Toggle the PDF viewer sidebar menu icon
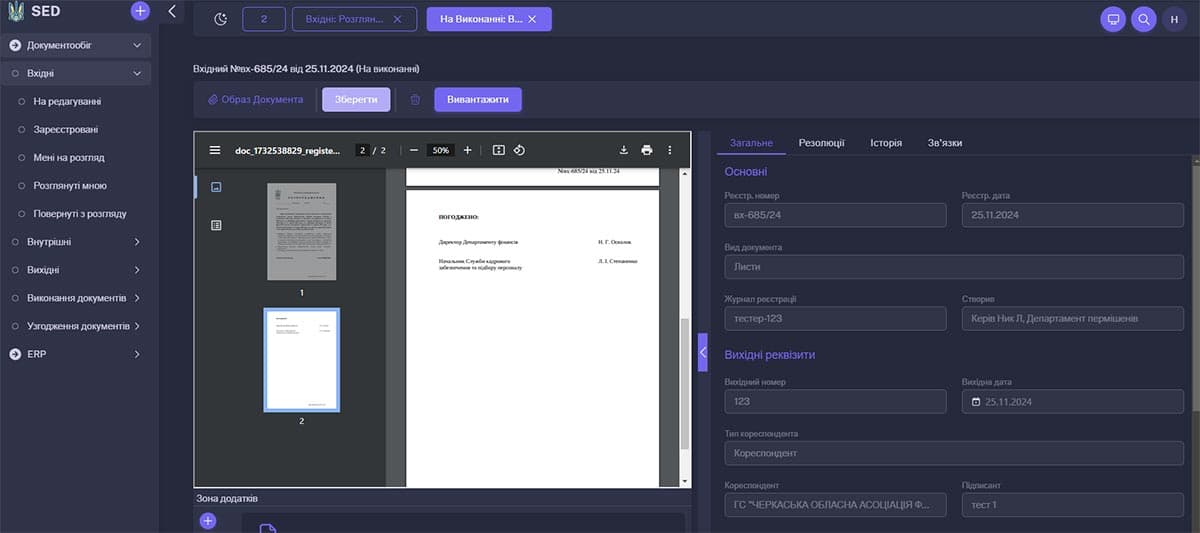The image size is (1200, 533). [x=215, y=150]
